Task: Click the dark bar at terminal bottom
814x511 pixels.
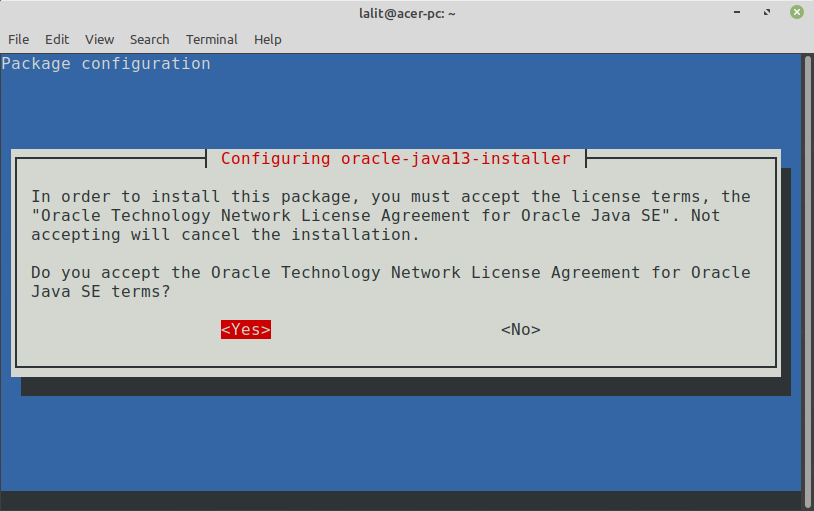Action: click(400, 501)
